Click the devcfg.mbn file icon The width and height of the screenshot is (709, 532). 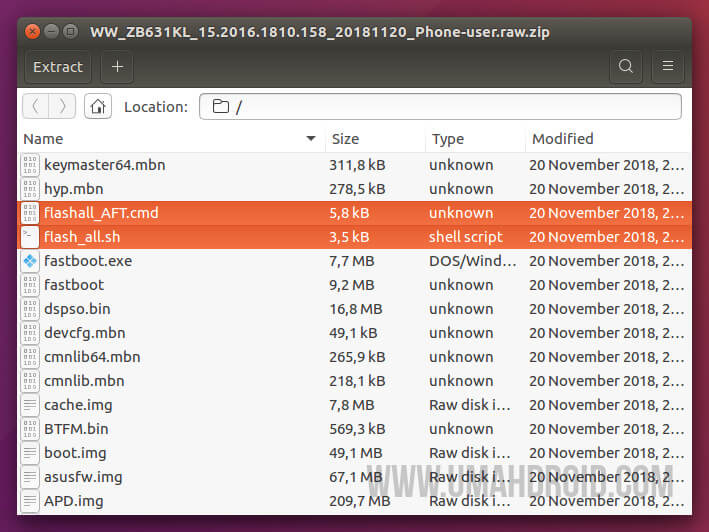30,333
